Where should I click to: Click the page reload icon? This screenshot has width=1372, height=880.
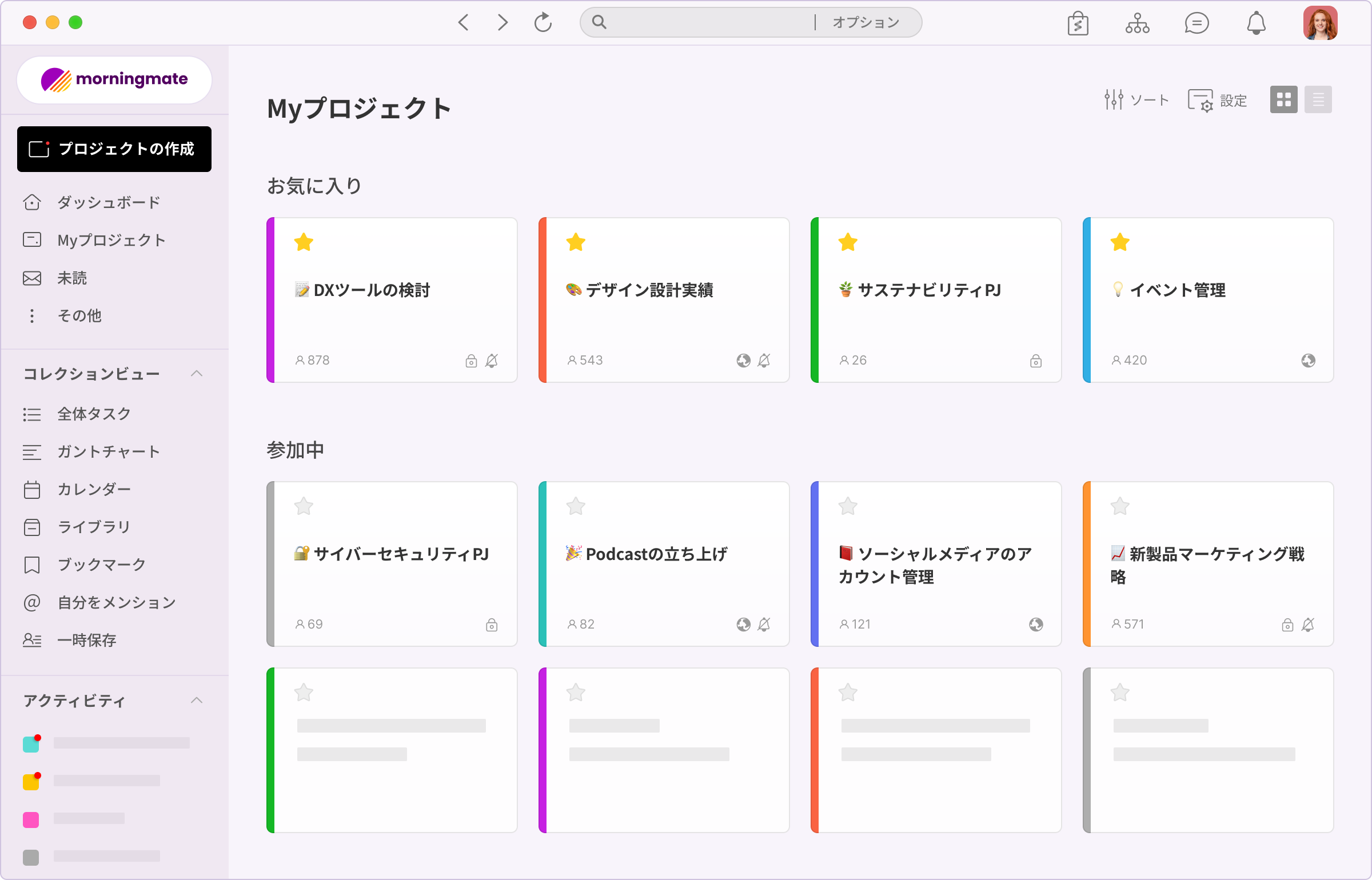pos(543,23)
